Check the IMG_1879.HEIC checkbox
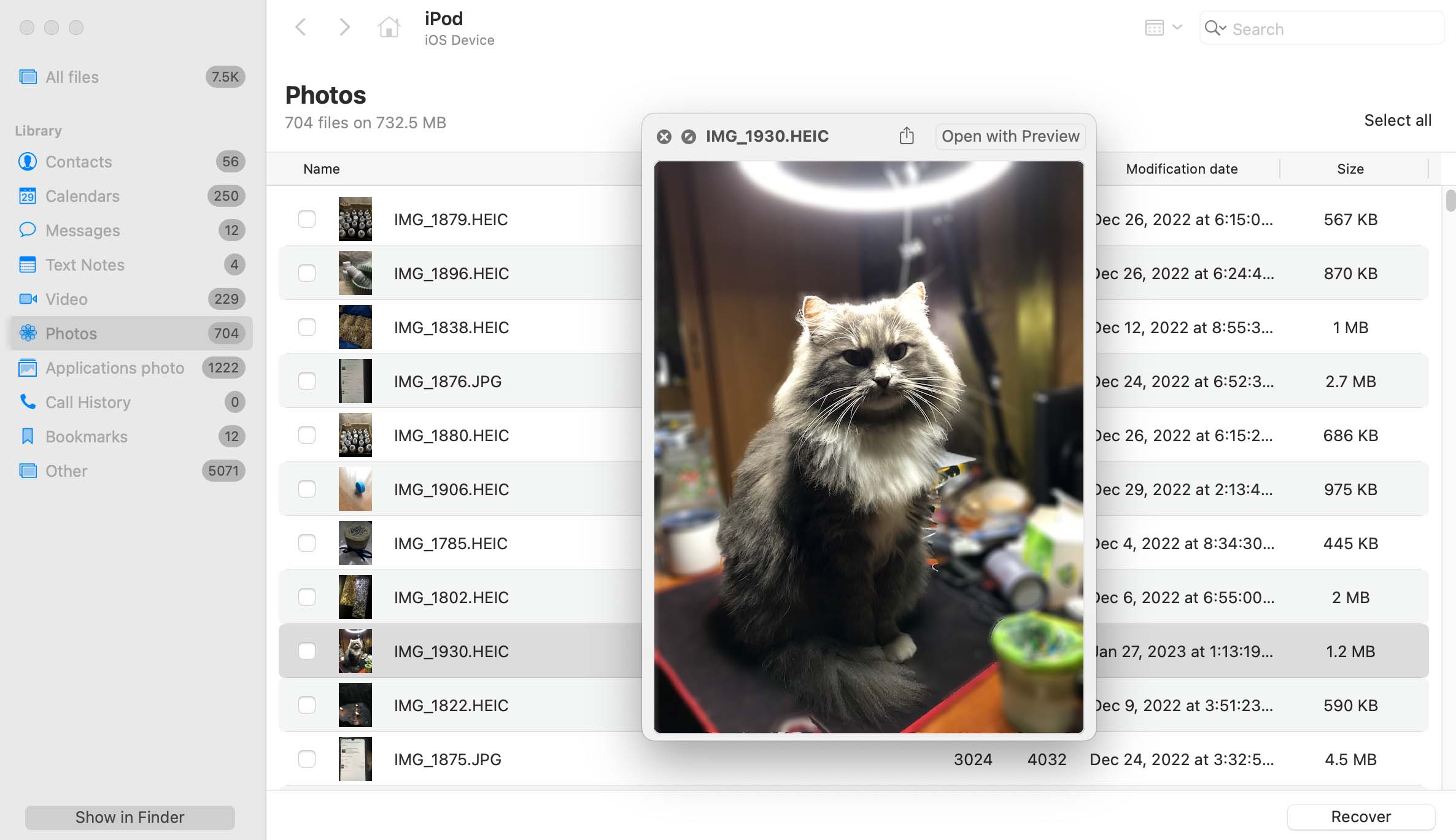The image size is (1456, 840). tap(307, 219)
